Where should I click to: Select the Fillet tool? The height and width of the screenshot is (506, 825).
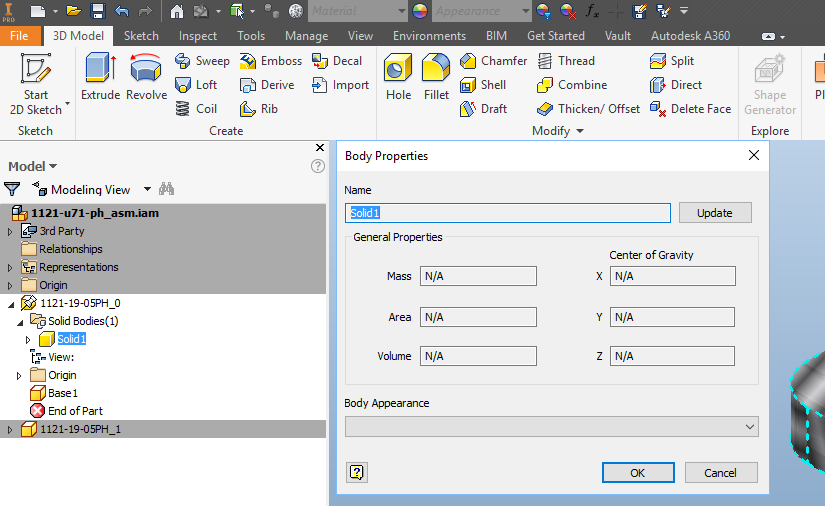(x=436, y=77)
